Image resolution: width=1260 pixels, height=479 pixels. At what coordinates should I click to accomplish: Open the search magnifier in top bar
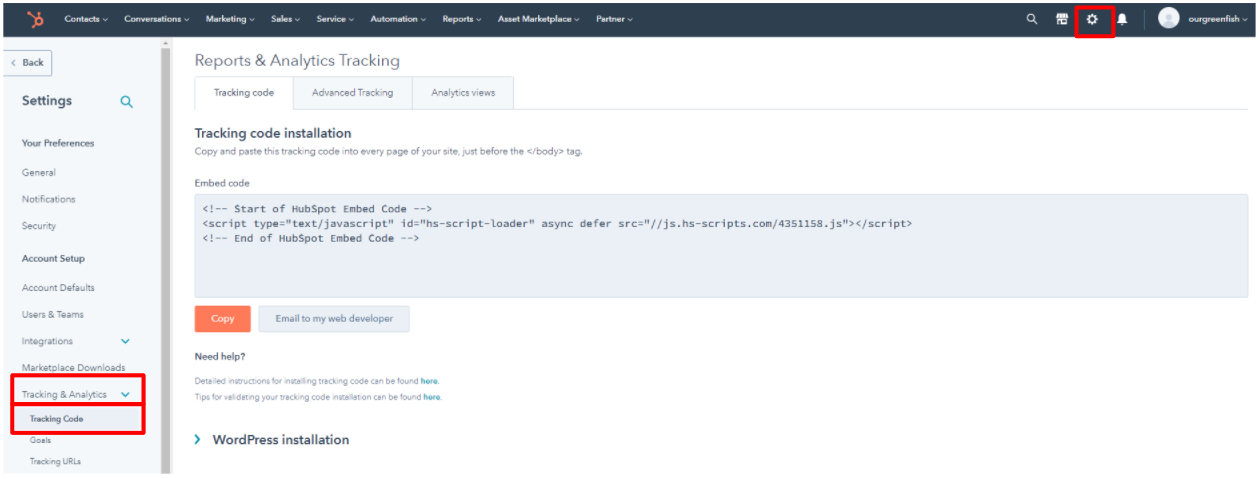click(1032, 19)
